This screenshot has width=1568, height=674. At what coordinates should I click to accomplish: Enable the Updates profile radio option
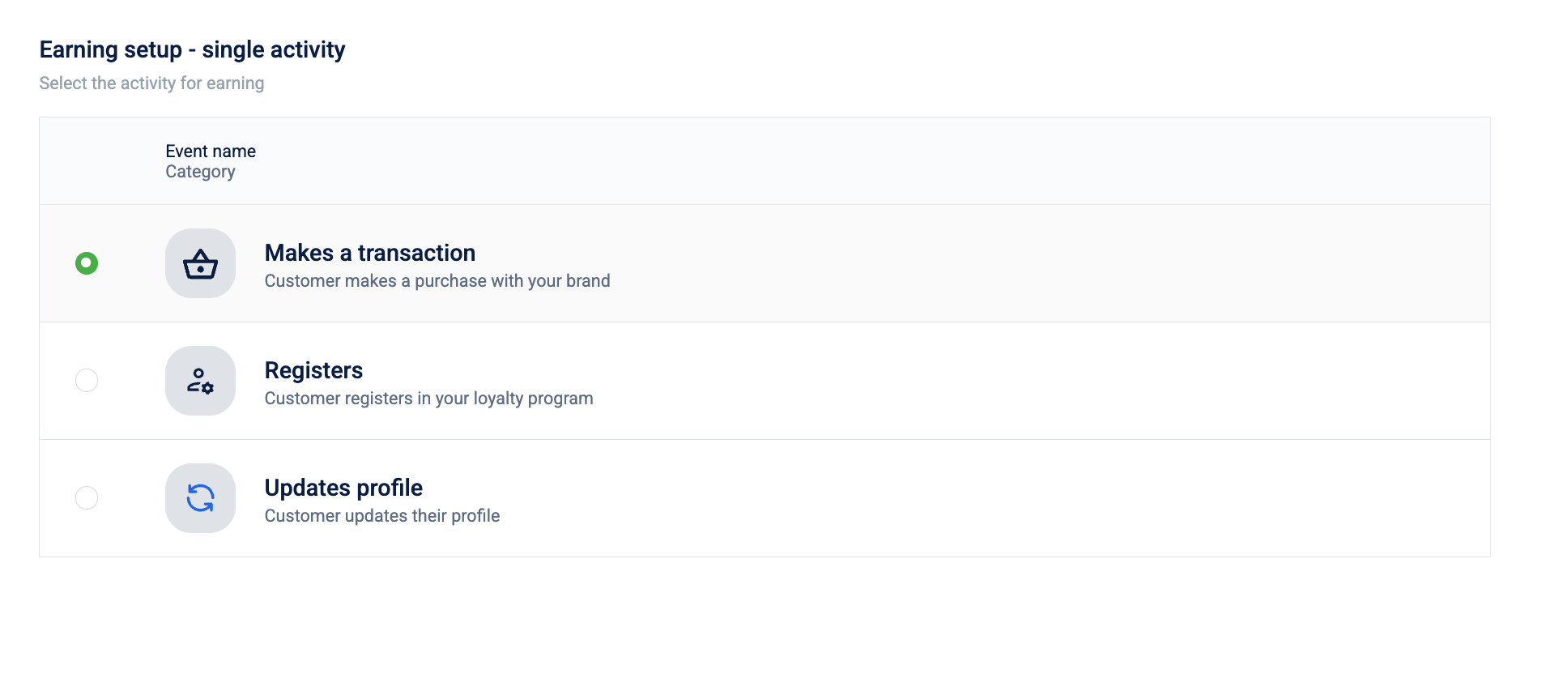[87, 497]
